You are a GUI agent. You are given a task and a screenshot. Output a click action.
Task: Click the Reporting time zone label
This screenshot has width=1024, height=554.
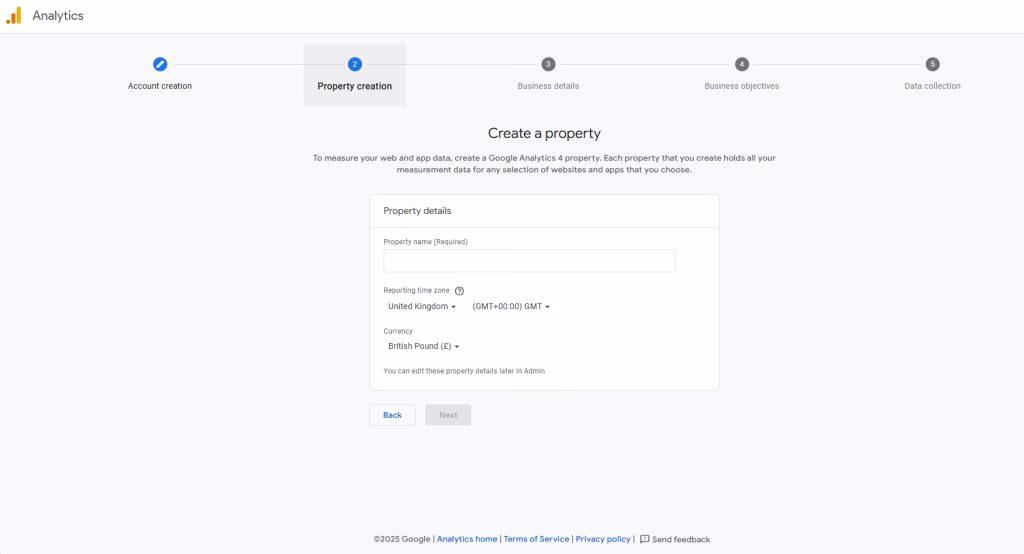pyautogui.click(x=416, y=291)
